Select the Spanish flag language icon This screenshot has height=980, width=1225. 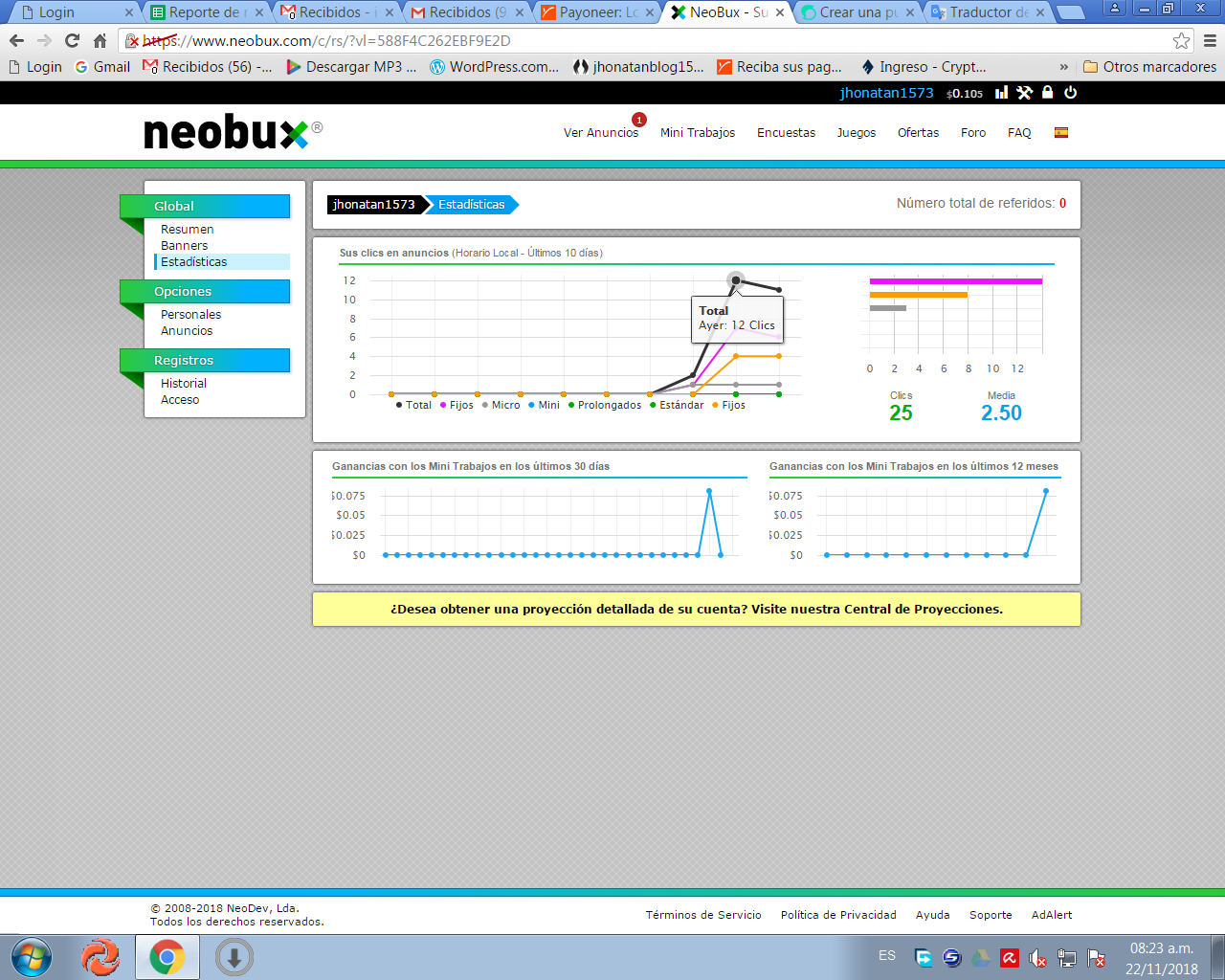(1060, 132)
